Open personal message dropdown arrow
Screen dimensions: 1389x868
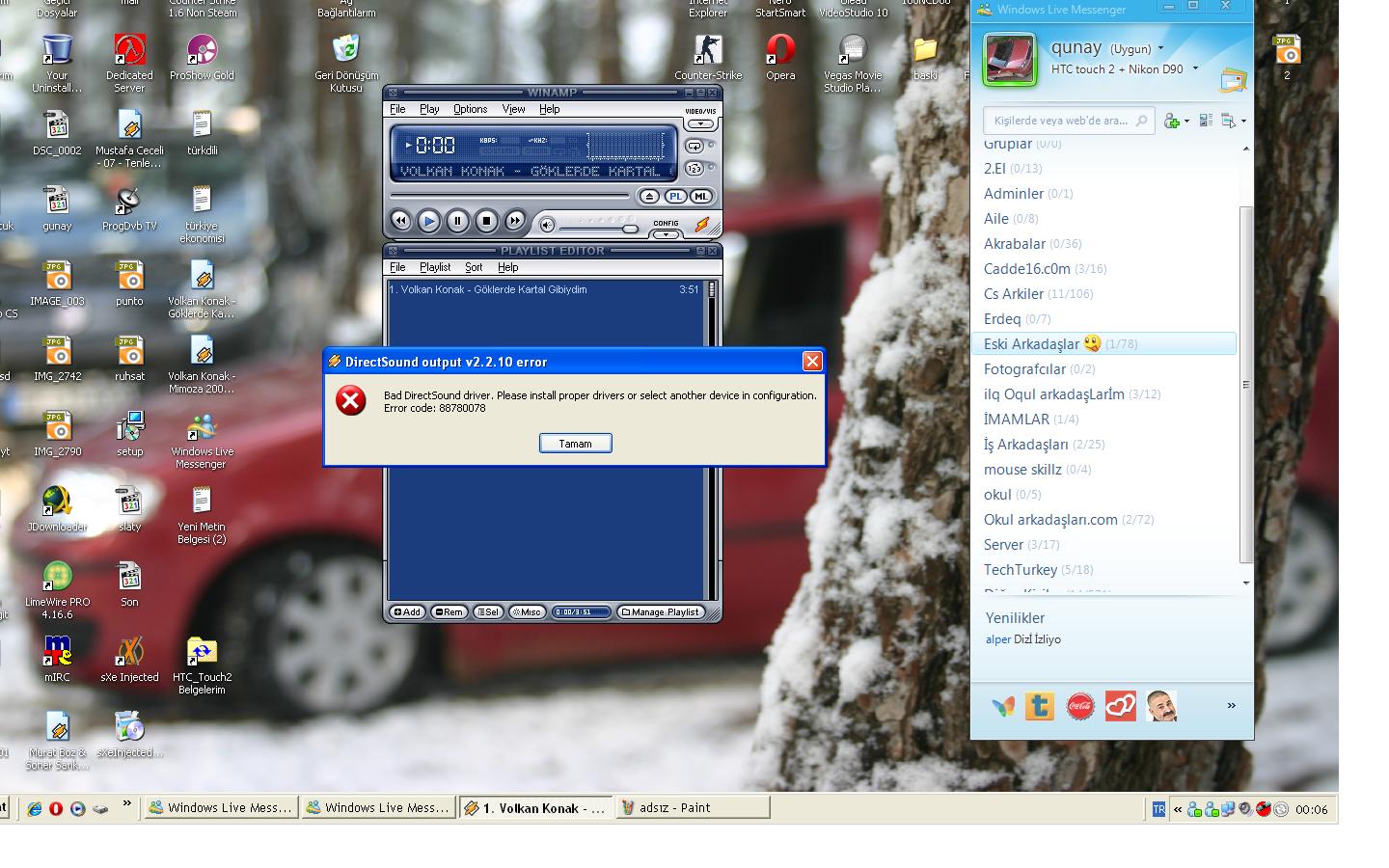point(1195,68)
